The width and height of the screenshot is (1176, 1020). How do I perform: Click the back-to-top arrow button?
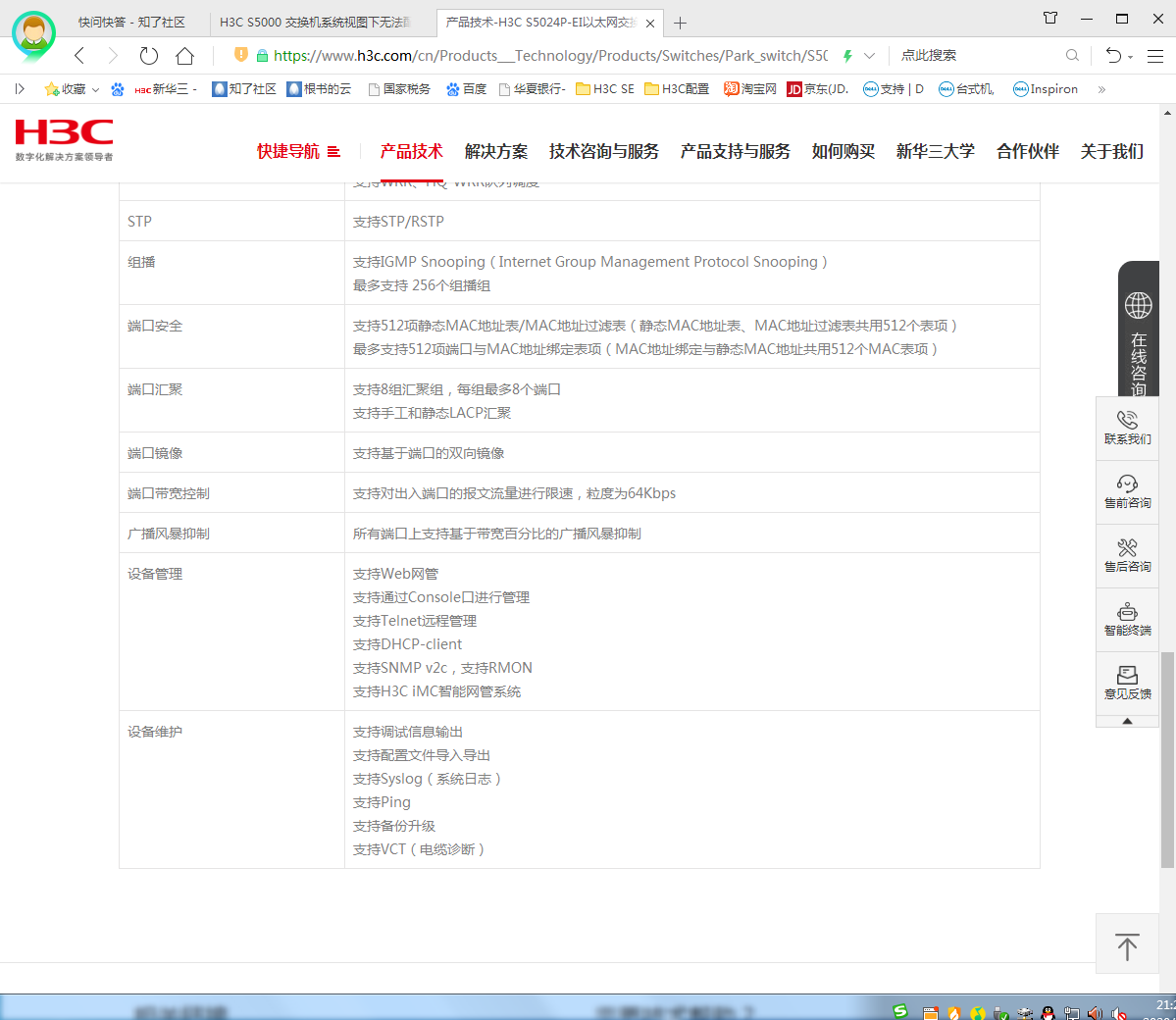point(1127,943)
